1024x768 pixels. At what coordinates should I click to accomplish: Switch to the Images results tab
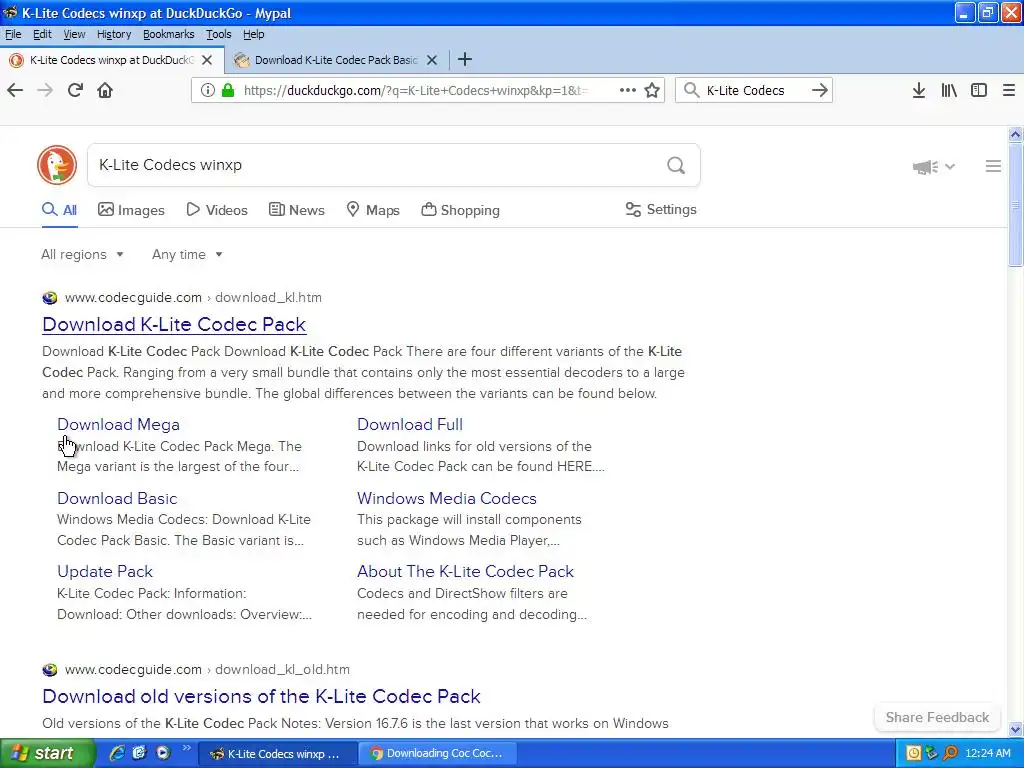[131, 210]
